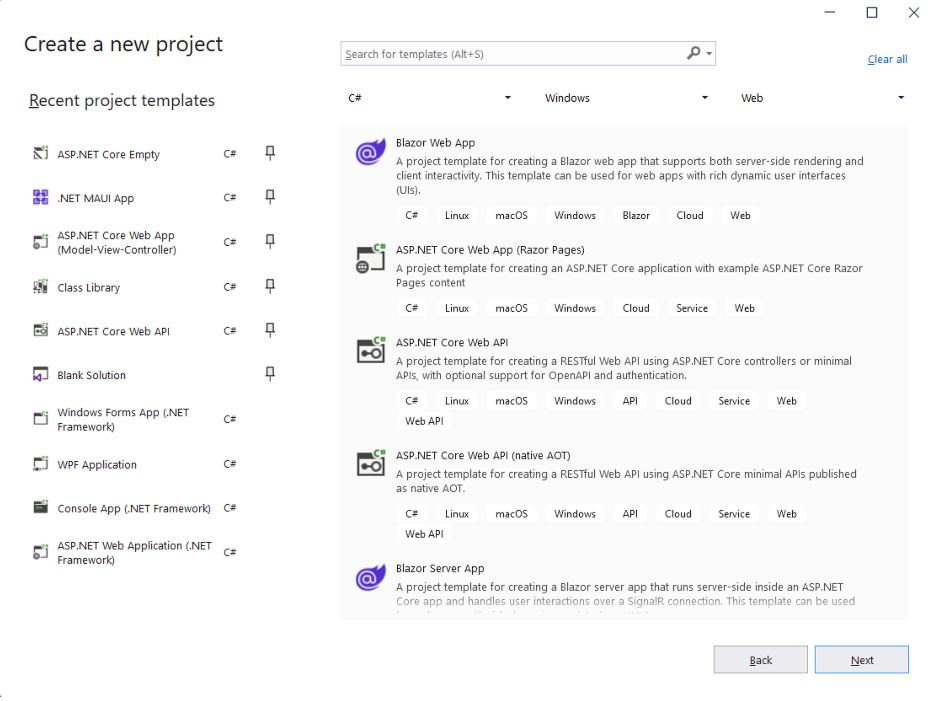929x701 pixels.
Task: Click the Web API tag under ASP.NET Core Web API
Action: click(x=424, y=421)
